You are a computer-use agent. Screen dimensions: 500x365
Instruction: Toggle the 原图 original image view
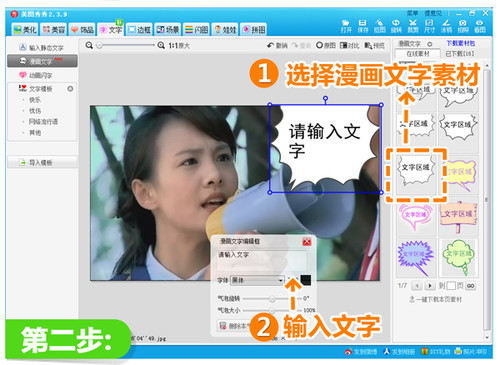326,45
